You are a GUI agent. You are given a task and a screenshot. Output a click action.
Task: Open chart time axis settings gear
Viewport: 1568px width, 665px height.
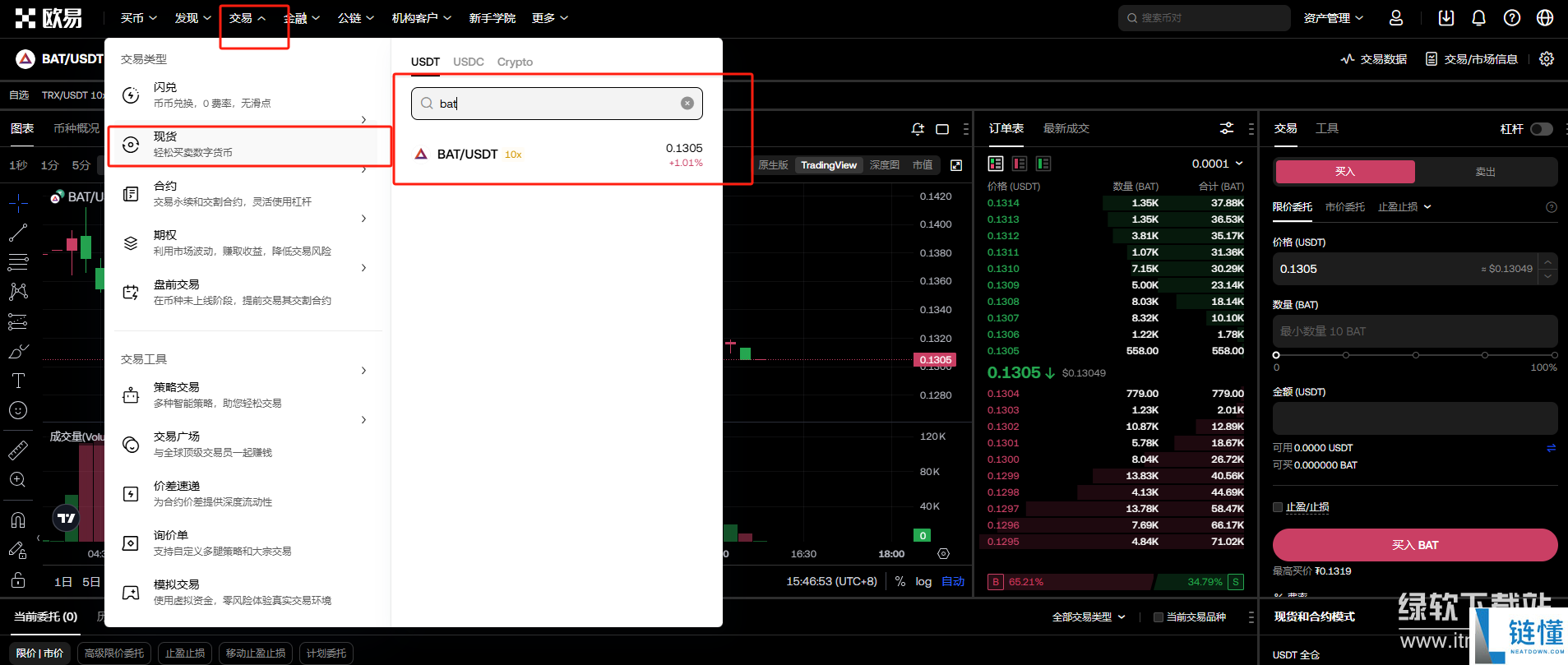pyautogui.click(x=943, y=554)
